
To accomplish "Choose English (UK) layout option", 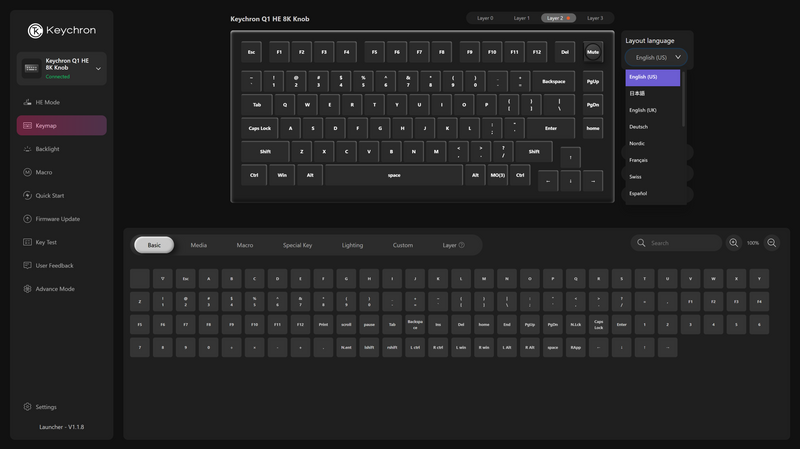I will (653, 110).
